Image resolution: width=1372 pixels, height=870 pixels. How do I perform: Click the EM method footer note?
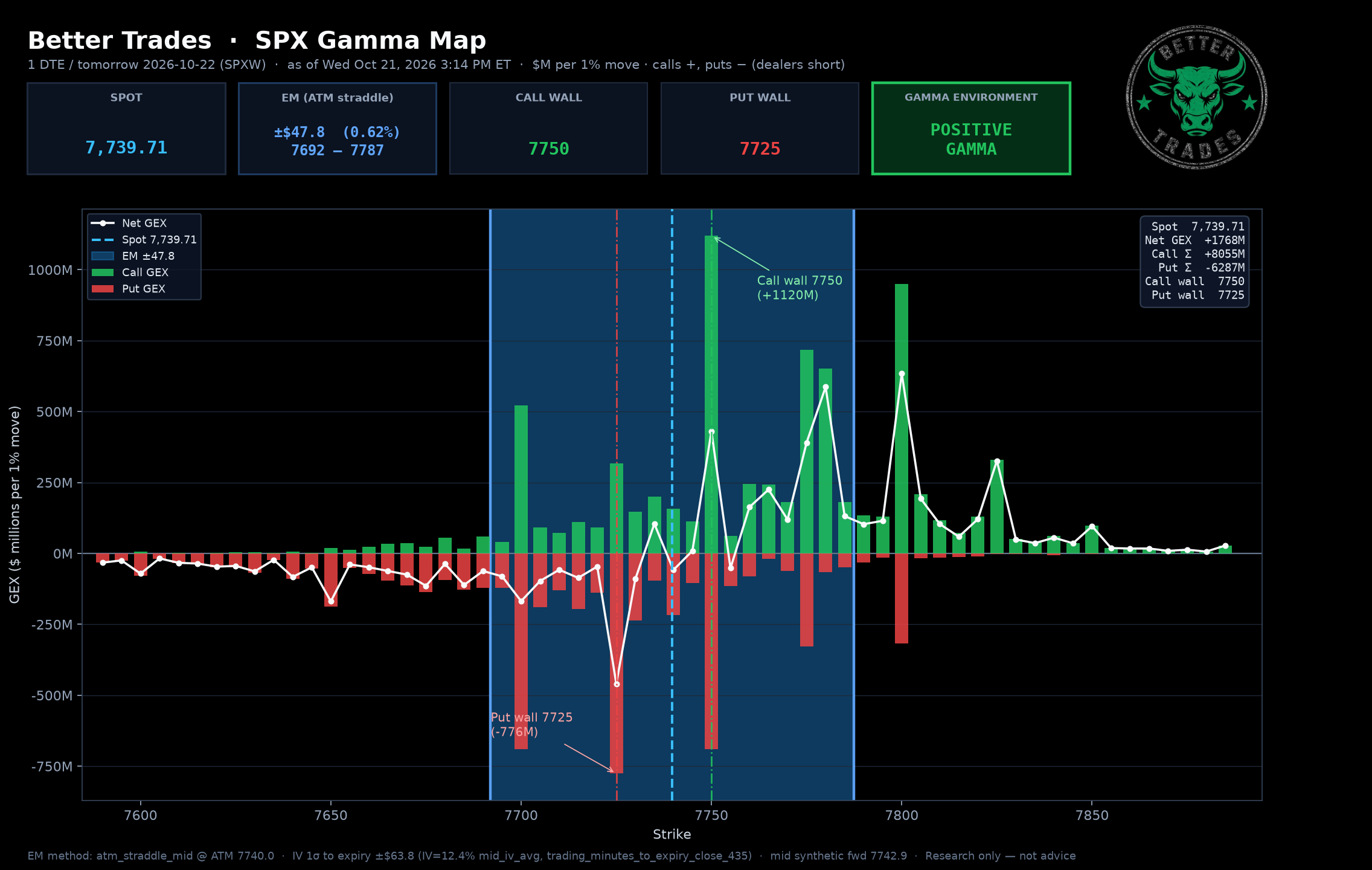click(551, 856)
